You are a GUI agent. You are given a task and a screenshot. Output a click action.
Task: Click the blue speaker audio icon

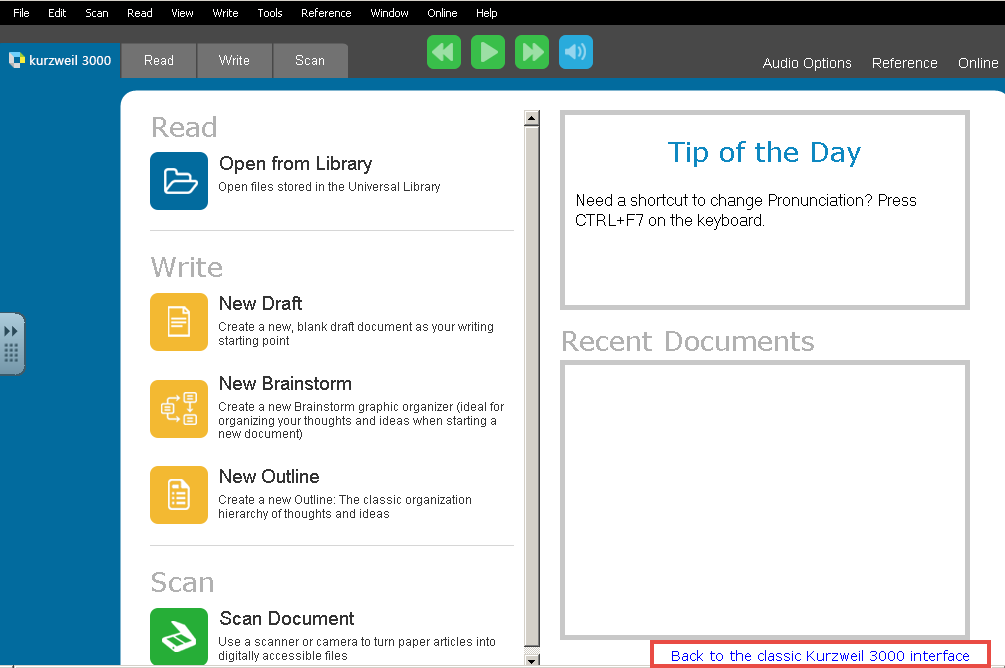coord(576,52)
